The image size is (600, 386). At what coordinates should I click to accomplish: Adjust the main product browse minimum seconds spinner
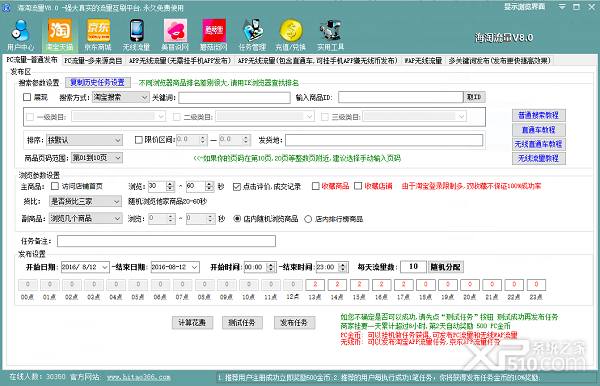pos(170,186)
